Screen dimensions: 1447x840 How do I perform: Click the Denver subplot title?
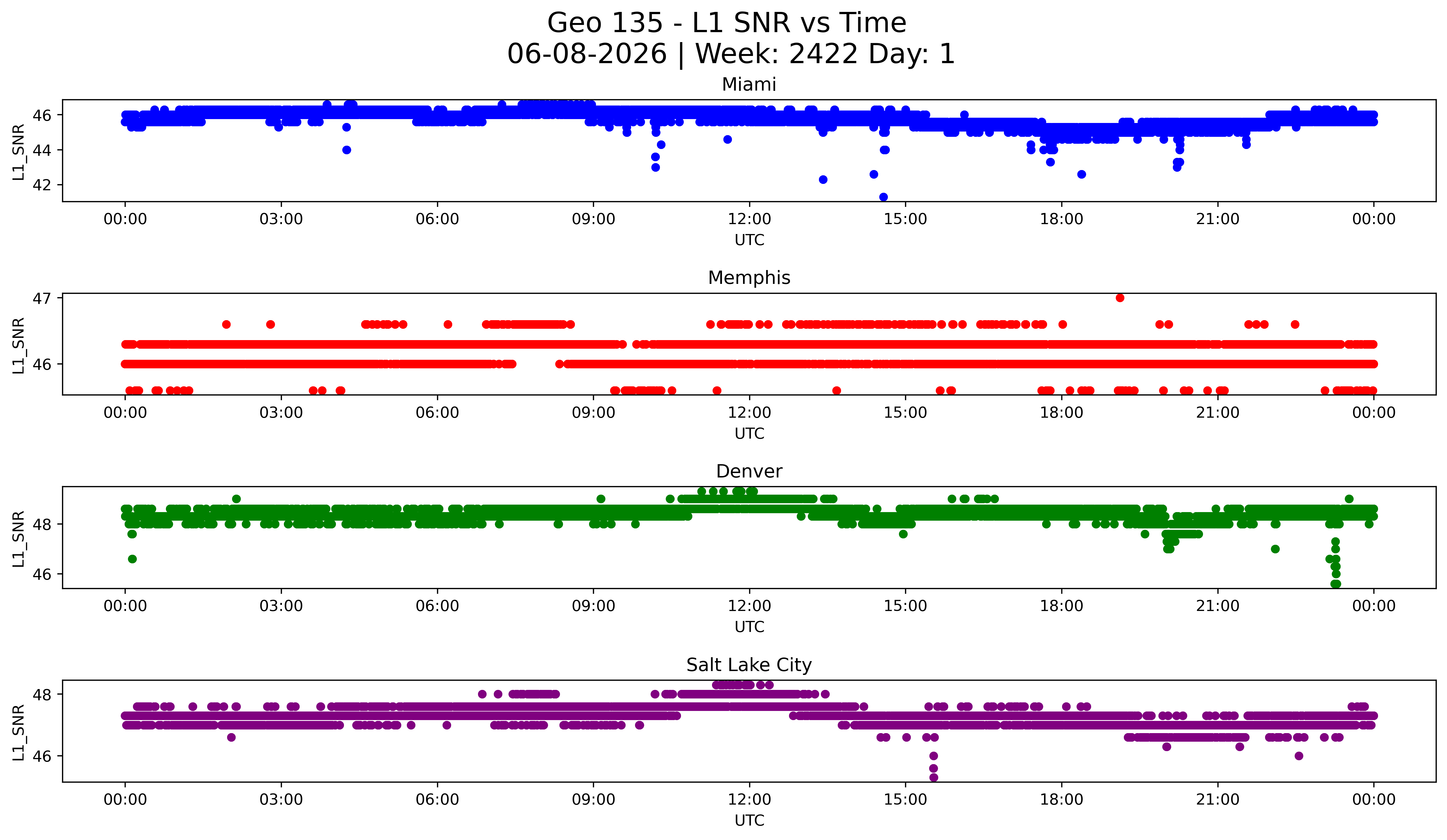point(749,471)
